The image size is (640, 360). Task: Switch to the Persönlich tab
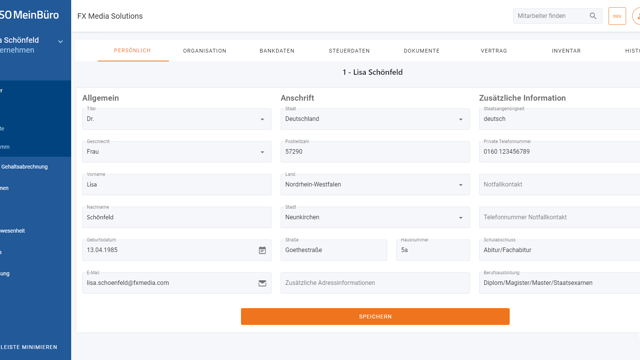pos(132,51)
